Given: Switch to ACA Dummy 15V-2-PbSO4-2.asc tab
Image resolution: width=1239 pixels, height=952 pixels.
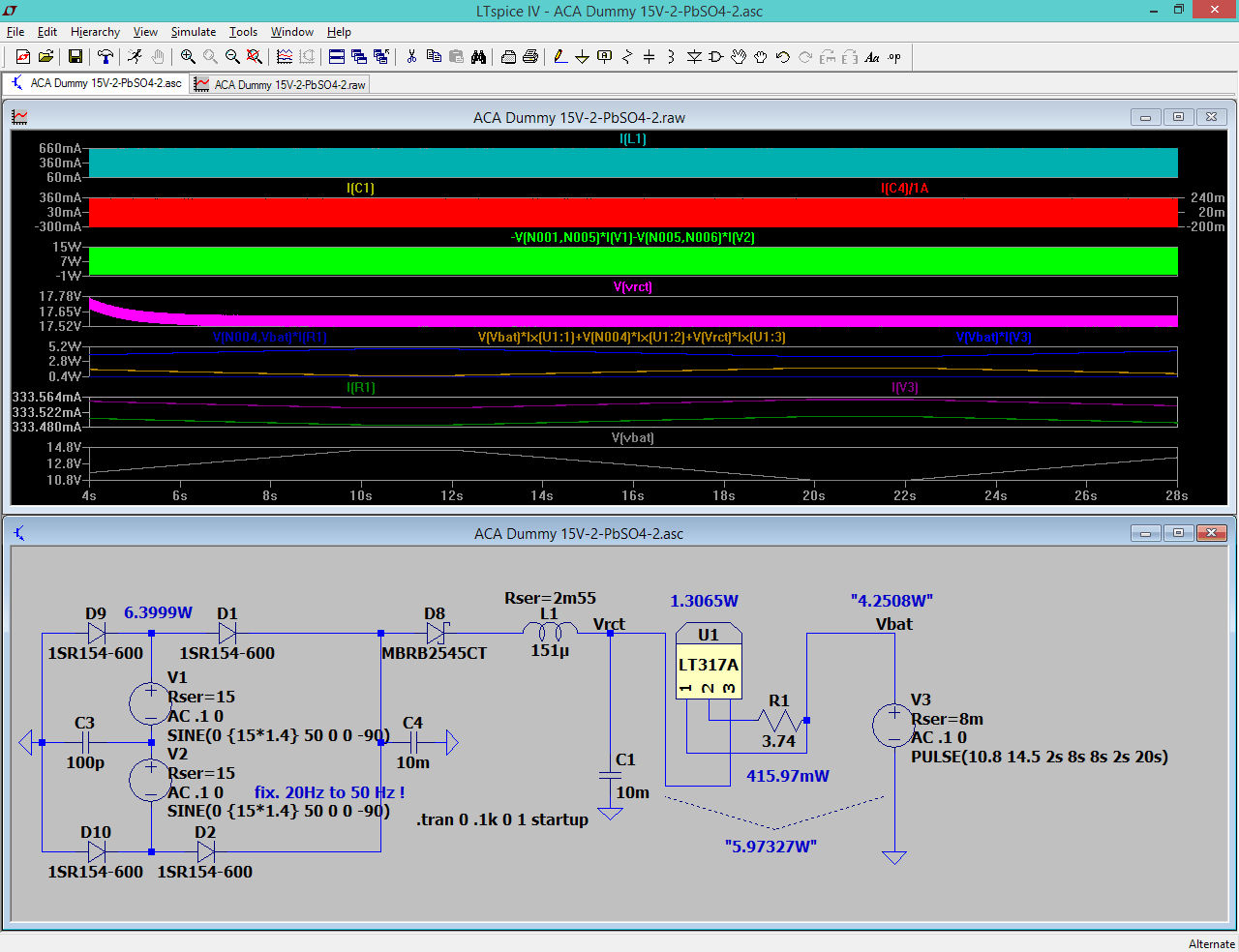Looking at the screenshot, I should pos(96,83).
